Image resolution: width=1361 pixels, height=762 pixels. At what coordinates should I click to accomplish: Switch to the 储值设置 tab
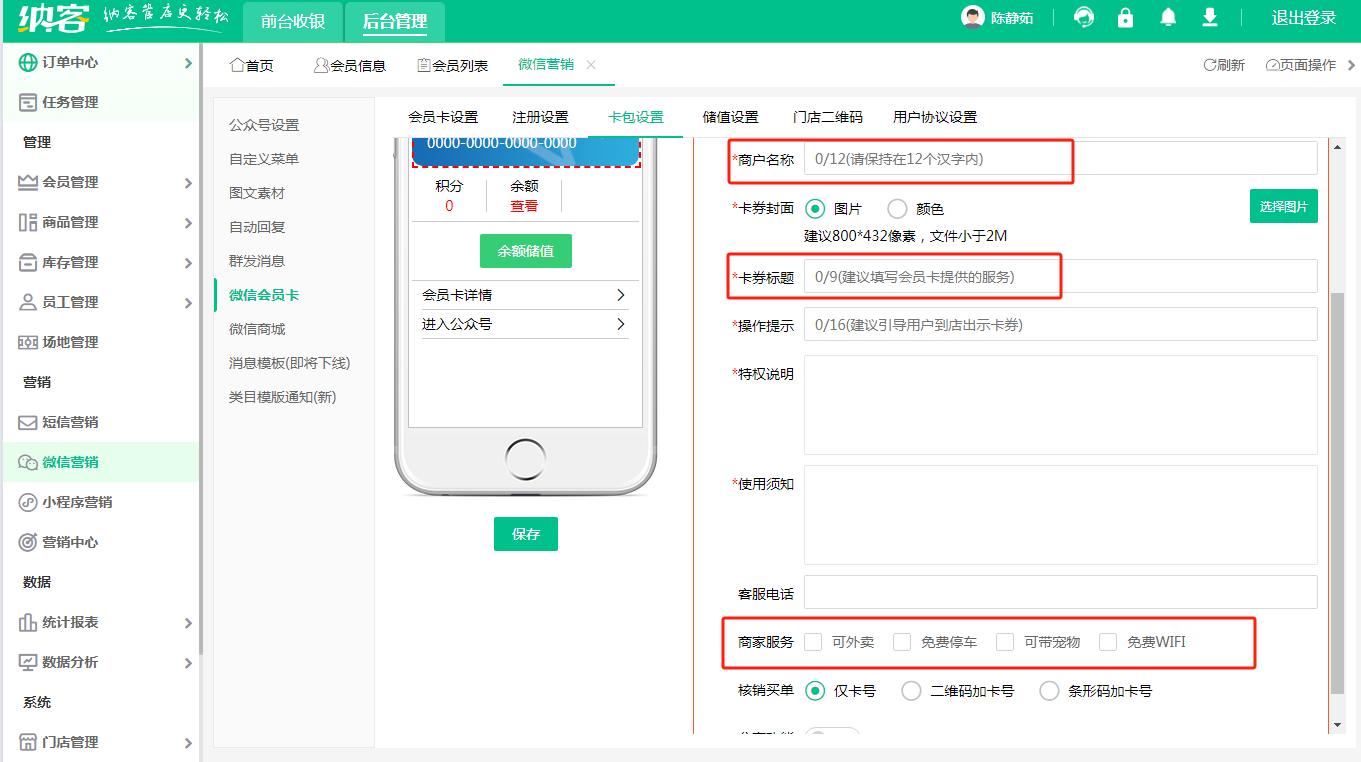pos(730,117)
